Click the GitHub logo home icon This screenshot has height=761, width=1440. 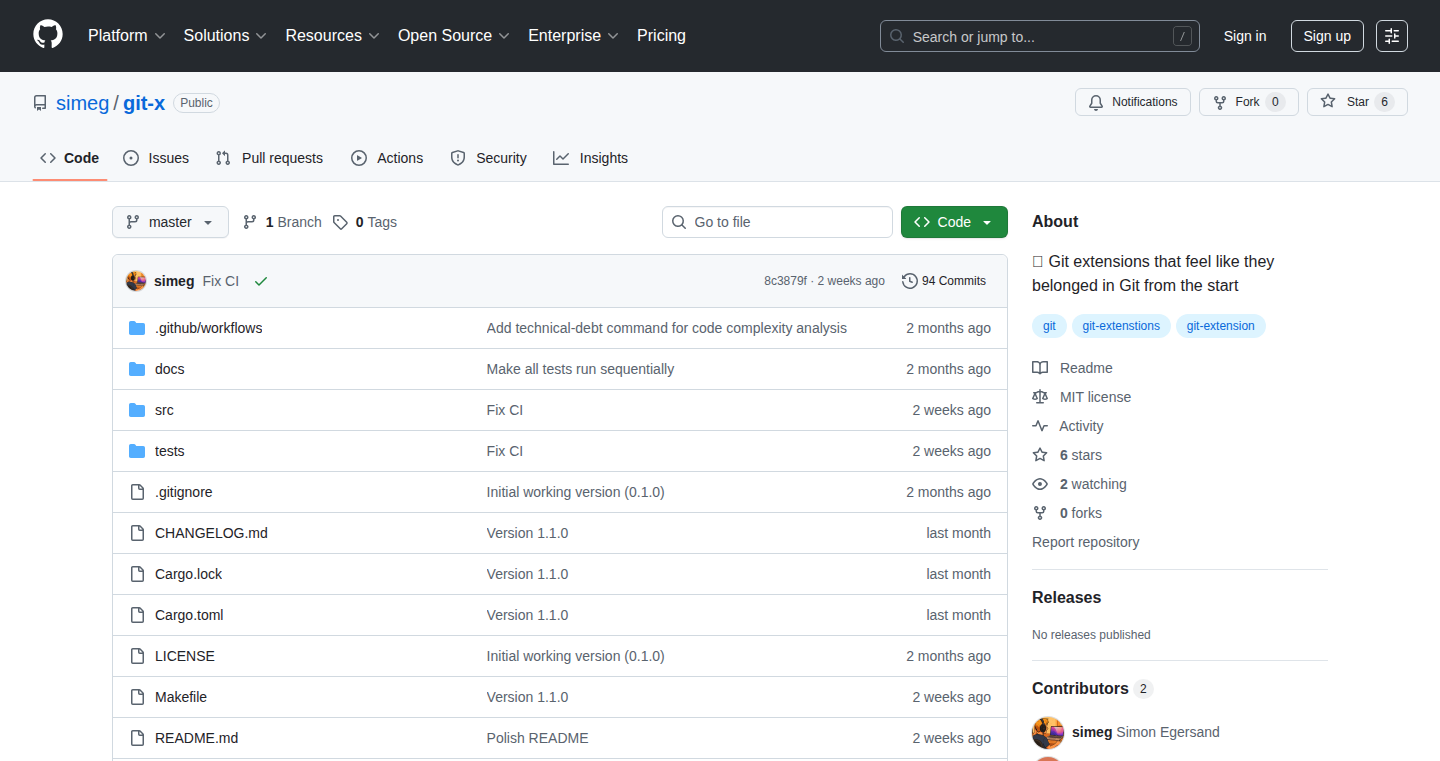pos(48,35)
